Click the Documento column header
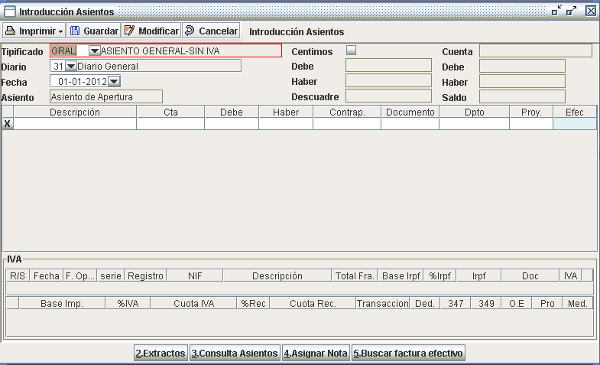Image resolution: width=600 pixels, height=365 pixels. (410, 112)
